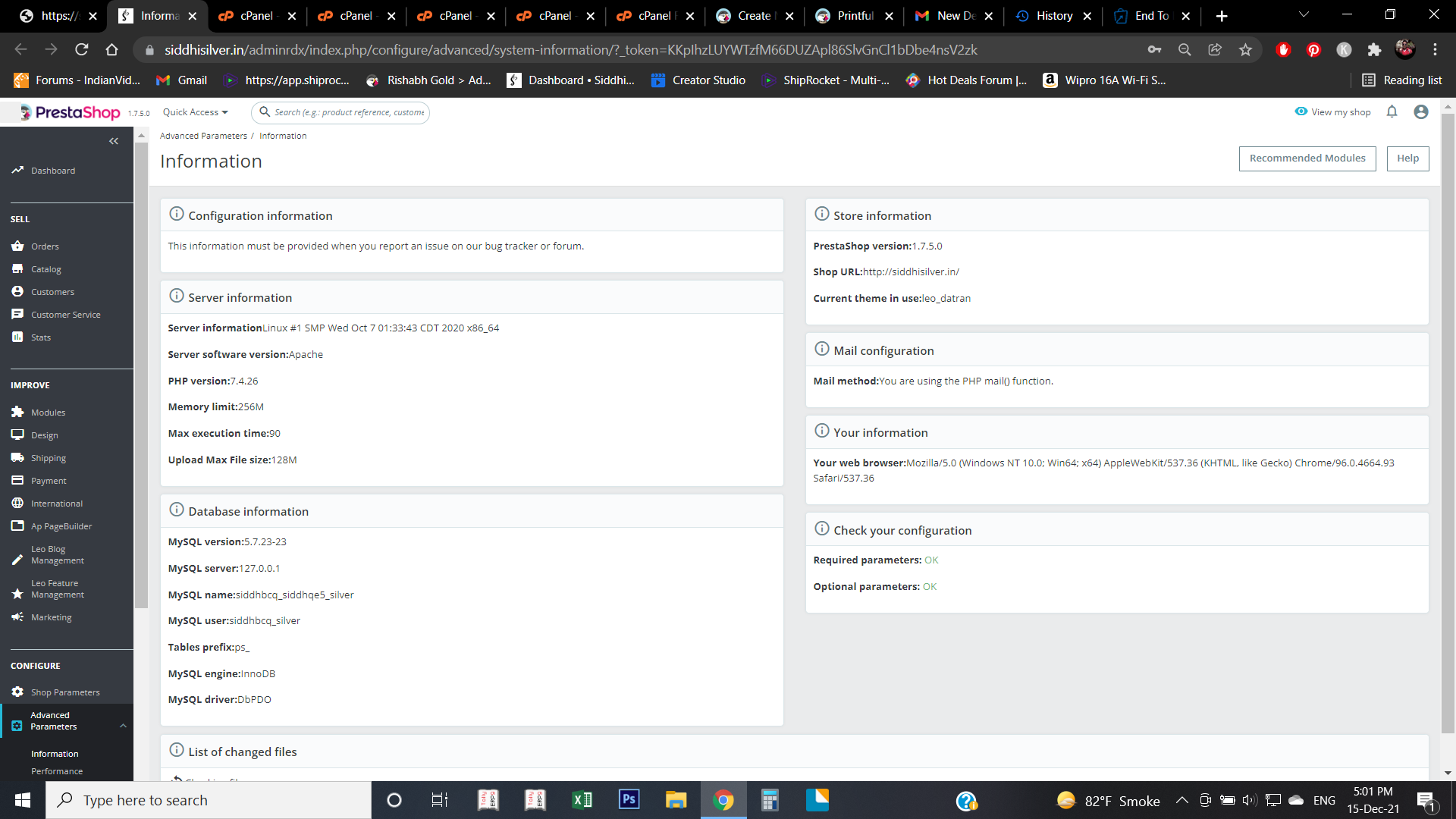Click the Modules puzzle icon
Viewport: 1456px width, 819px height.
(x=17, y=412)
